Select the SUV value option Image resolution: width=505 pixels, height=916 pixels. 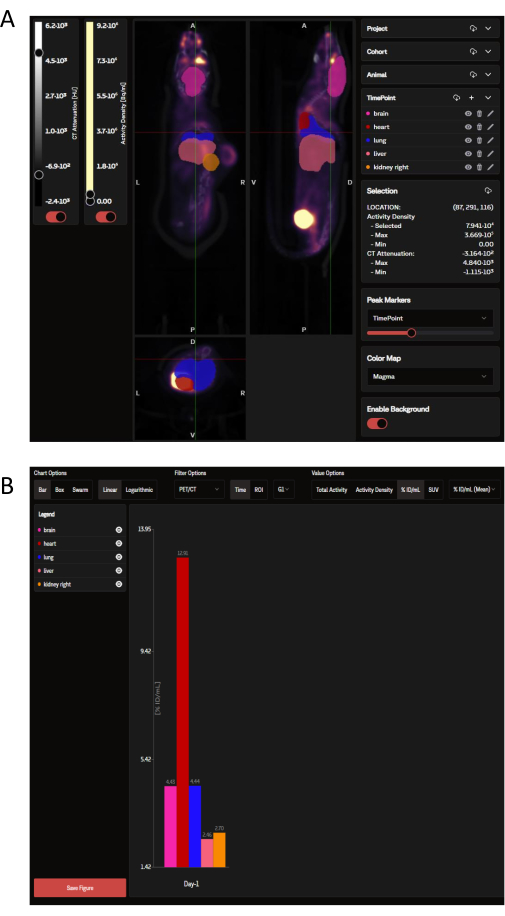coord(433,490)
